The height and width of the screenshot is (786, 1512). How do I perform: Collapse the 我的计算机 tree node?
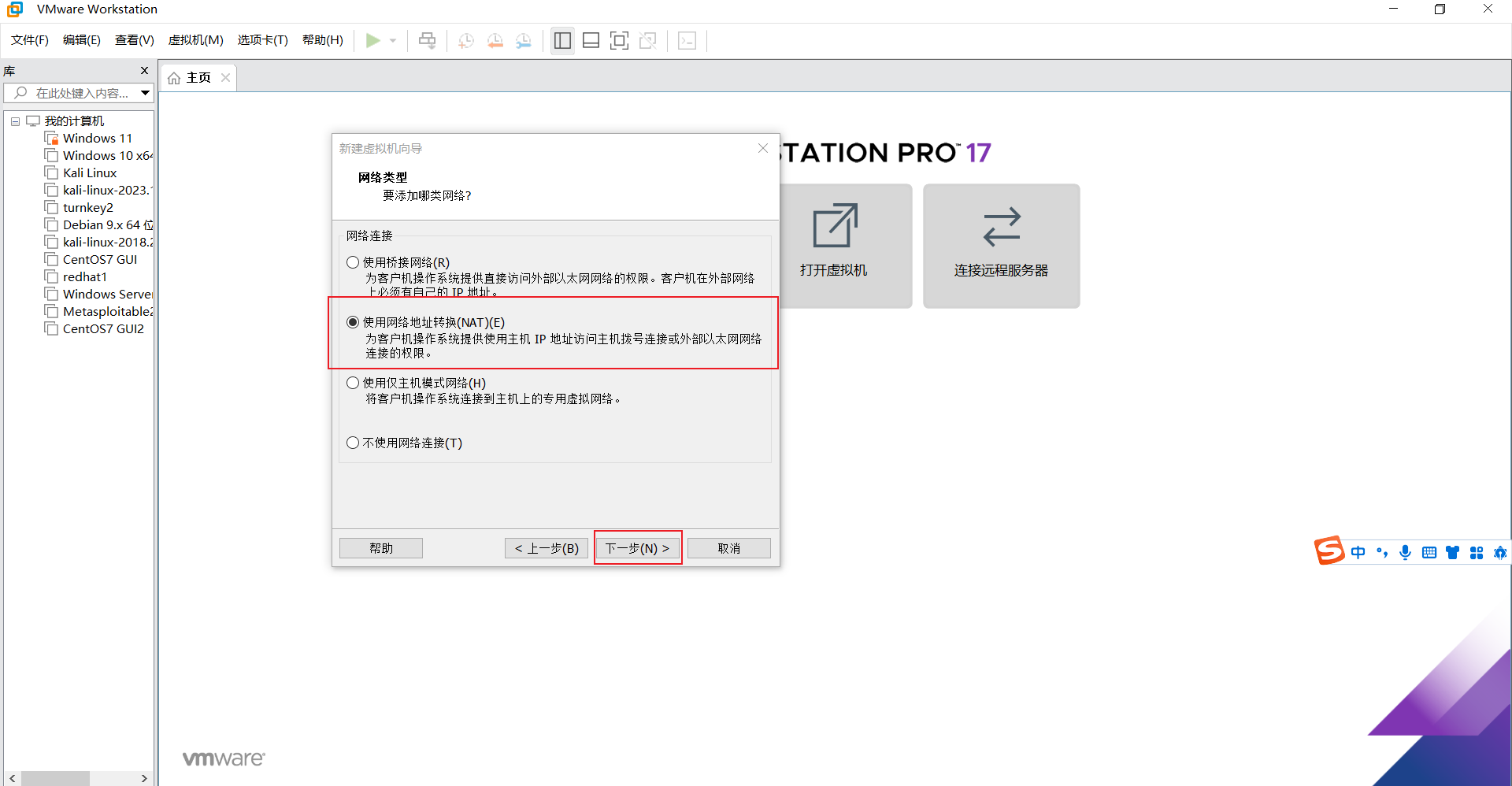pos(15,121)
